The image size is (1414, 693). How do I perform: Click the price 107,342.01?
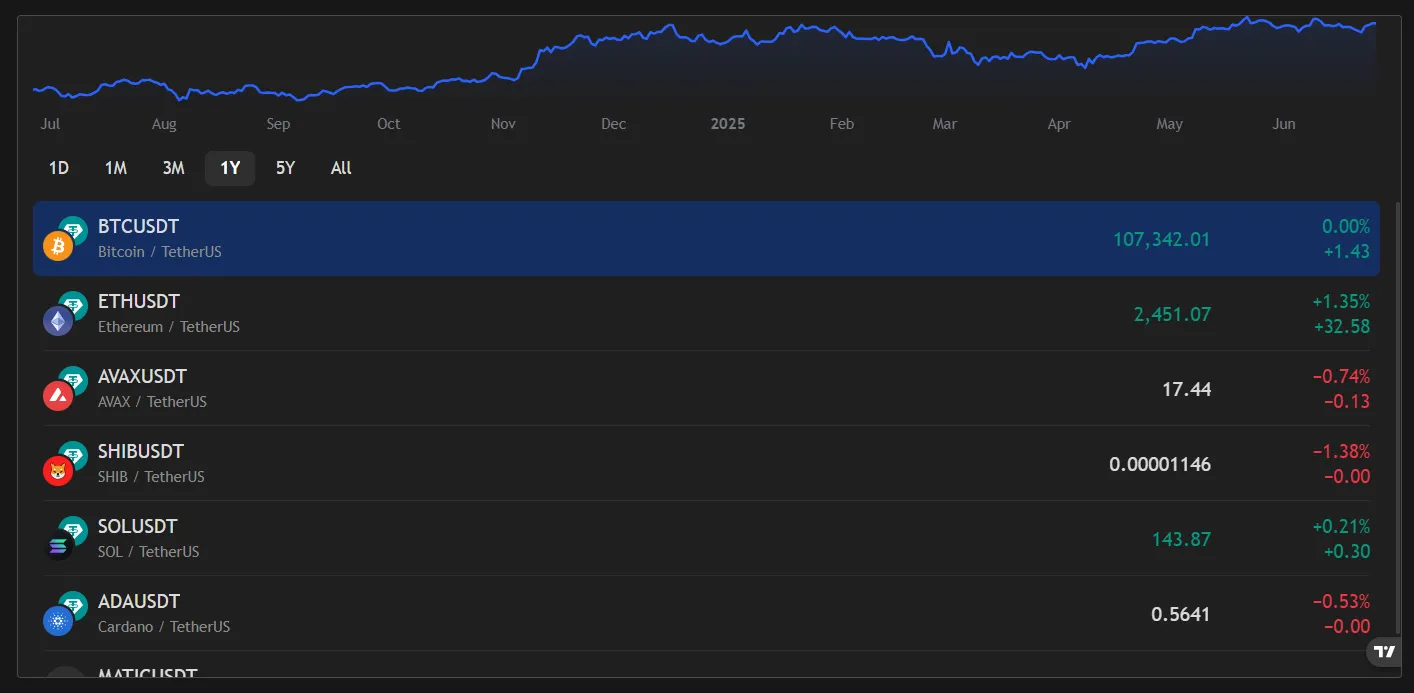[x=1161, y=239]
